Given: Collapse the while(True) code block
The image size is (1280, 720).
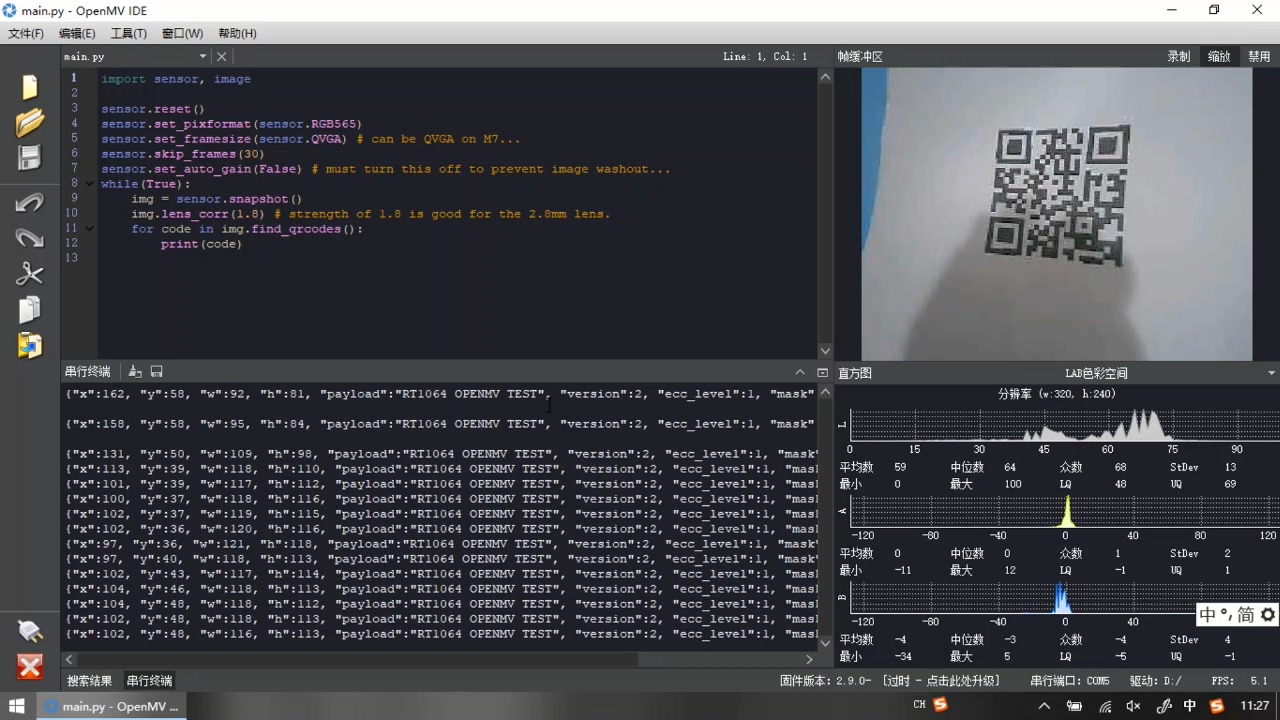Looking at the screenshot, I should (90, 184).
